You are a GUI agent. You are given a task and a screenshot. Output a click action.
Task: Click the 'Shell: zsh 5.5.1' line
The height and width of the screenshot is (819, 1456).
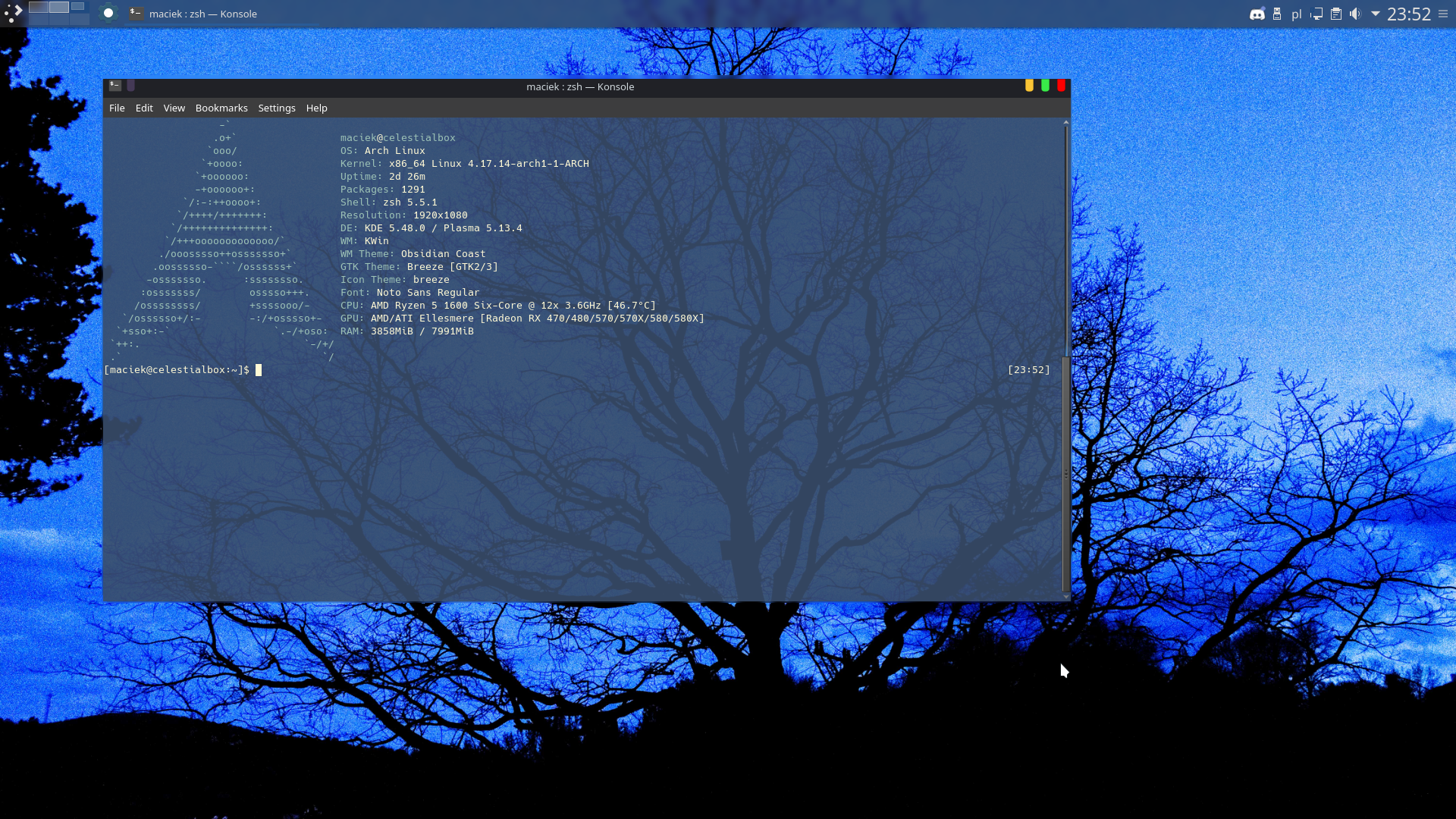(389, 202)
